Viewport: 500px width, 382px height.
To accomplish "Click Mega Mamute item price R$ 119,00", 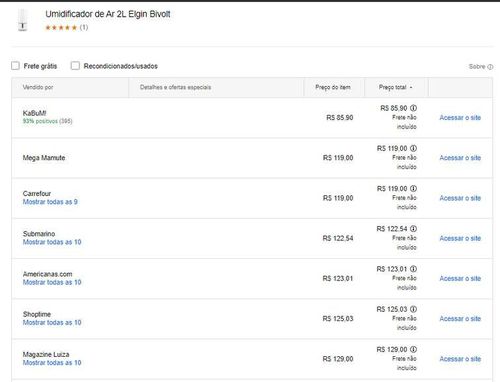I will click(338, 158).
